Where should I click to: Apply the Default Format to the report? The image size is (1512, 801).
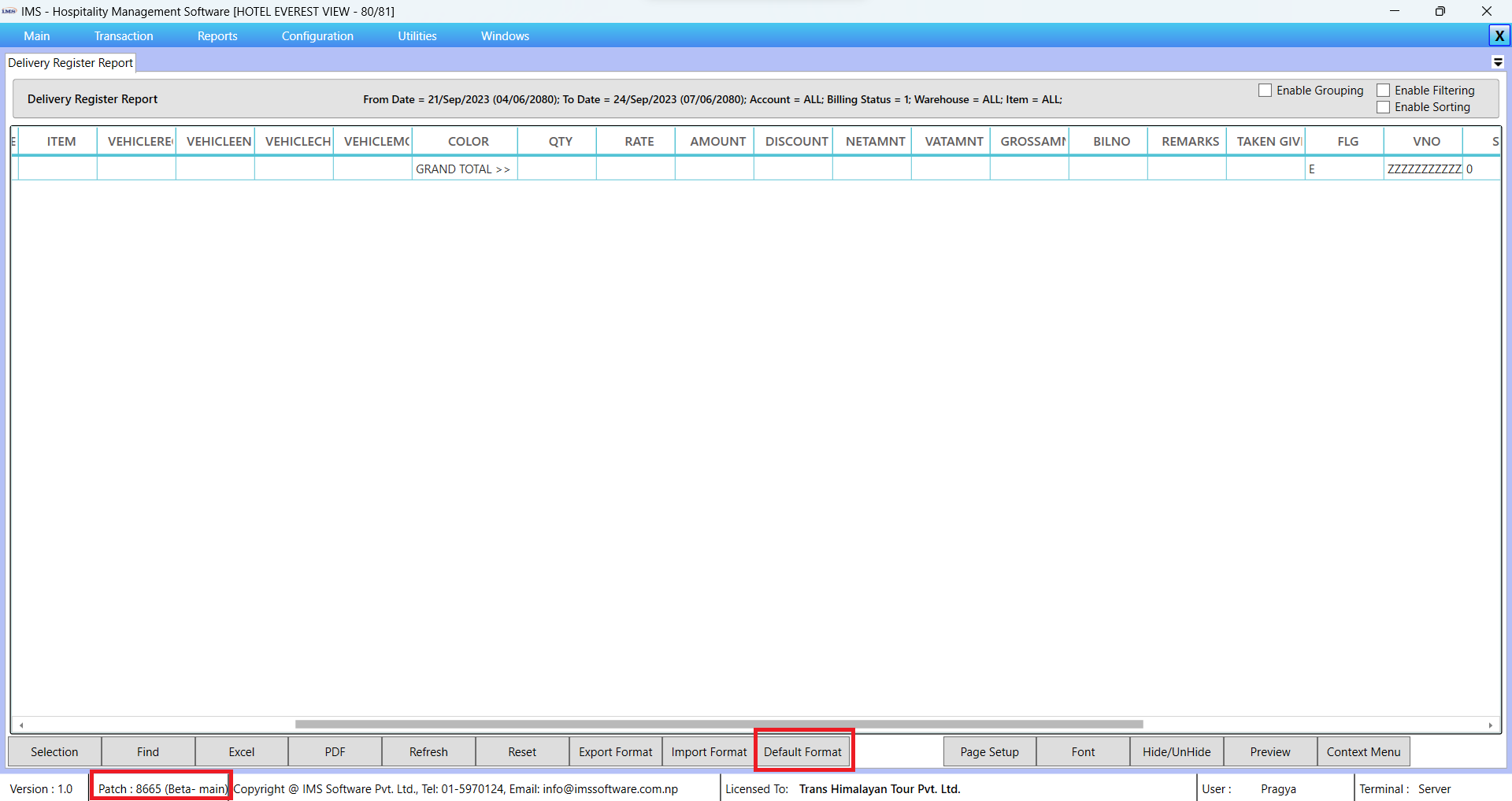tap(803, 751)
